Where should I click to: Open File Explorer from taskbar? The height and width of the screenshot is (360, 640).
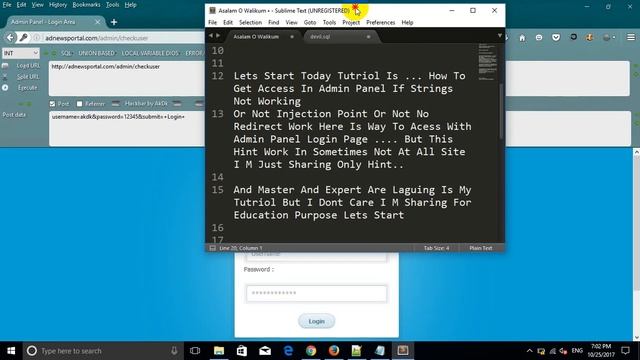219,351
